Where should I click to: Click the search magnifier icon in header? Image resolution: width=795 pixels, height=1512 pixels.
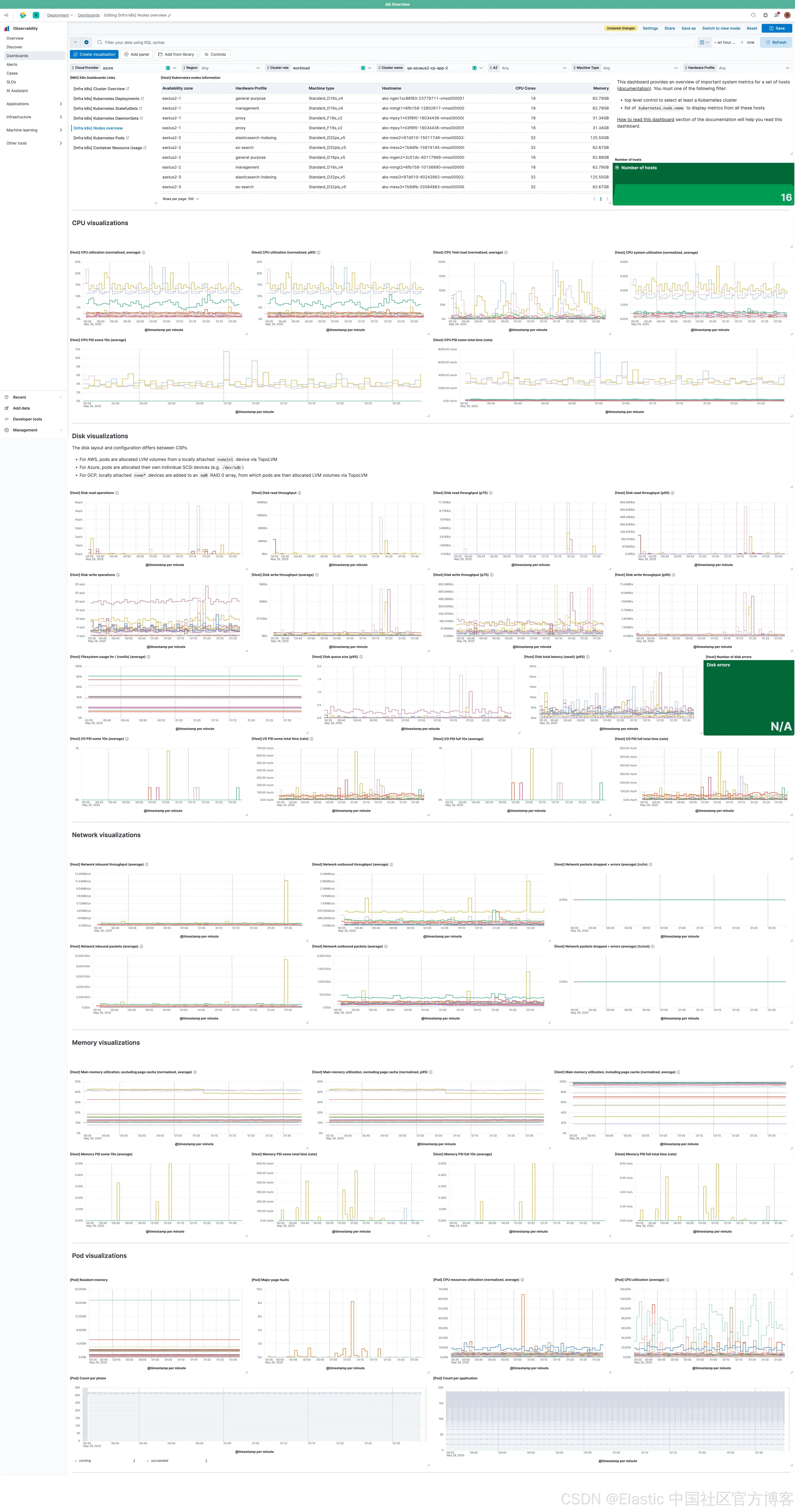click(753, 15)
